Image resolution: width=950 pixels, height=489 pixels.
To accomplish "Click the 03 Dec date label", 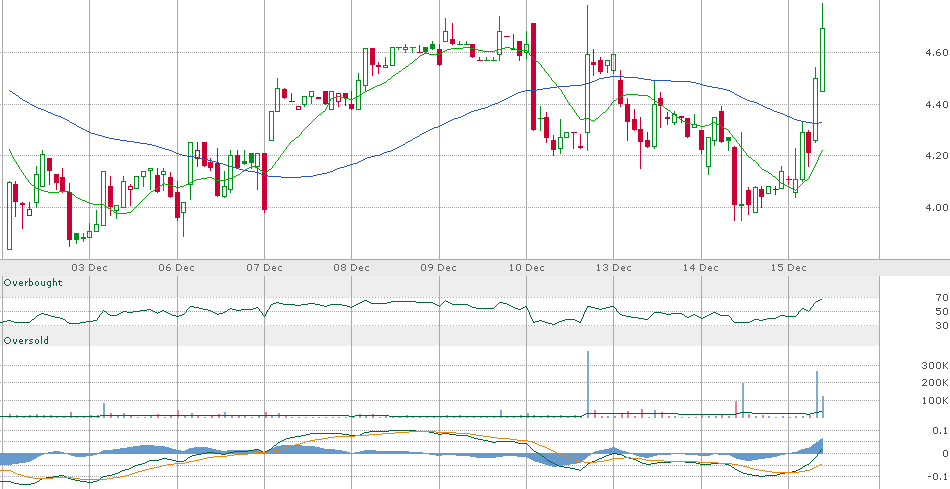I will click(x=90, y=267).
